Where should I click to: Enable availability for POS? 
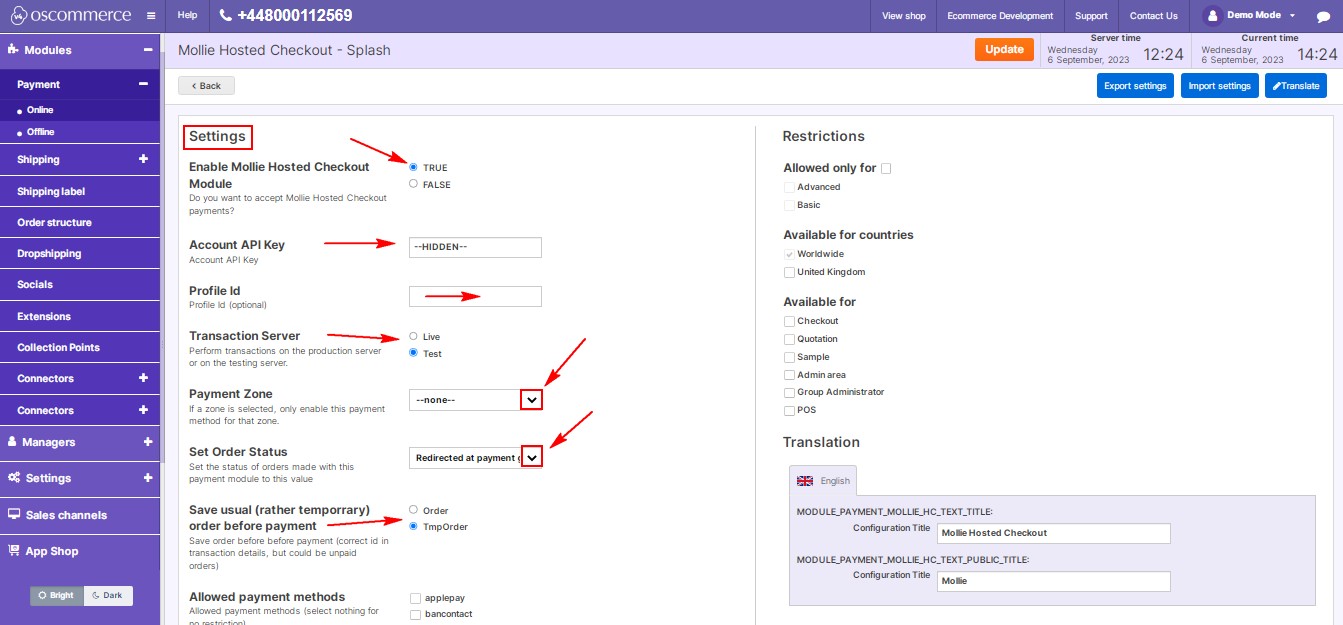789,410
